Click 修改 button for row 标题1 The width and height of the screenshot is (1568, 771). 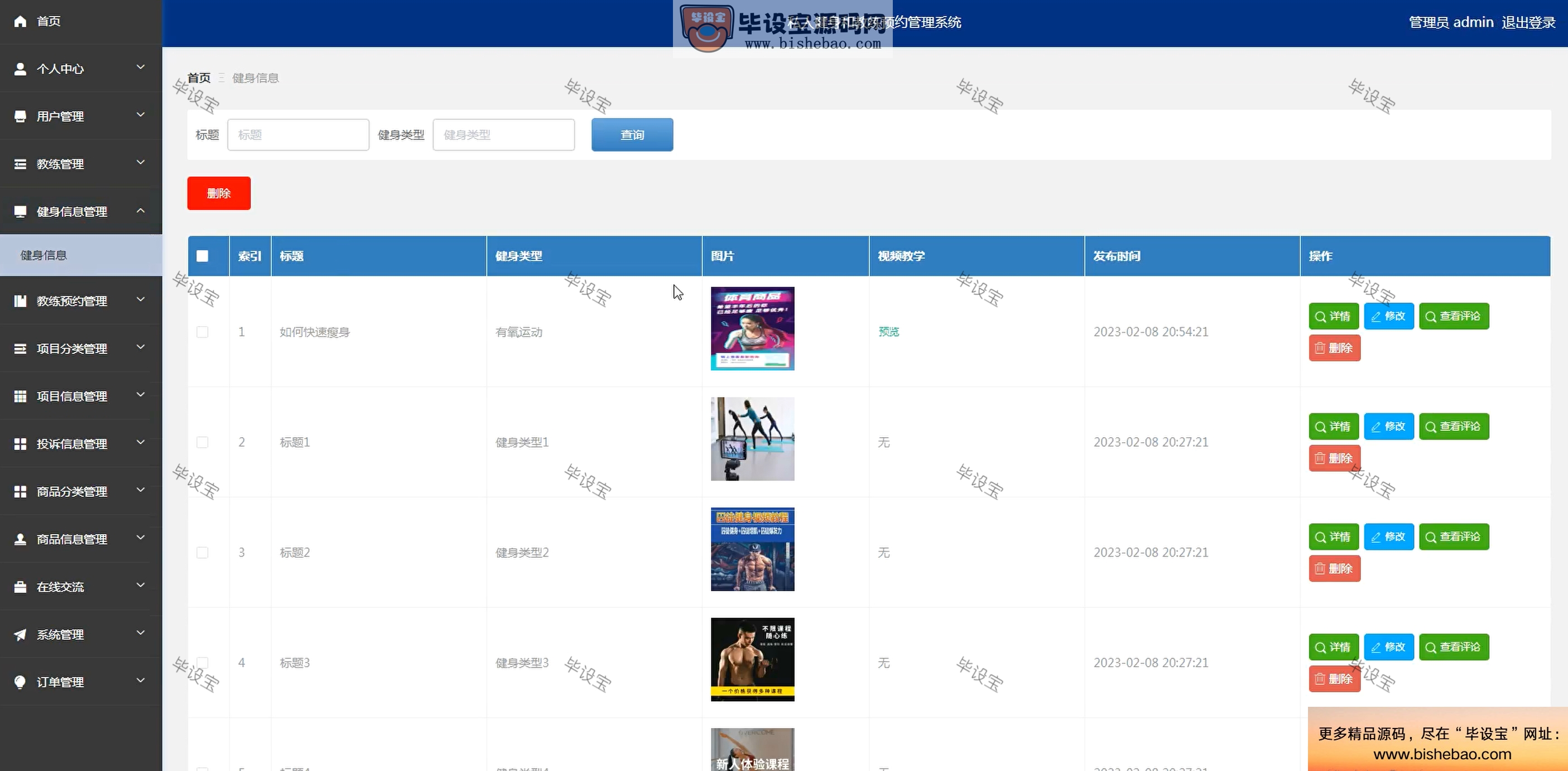coord(1388,427)
